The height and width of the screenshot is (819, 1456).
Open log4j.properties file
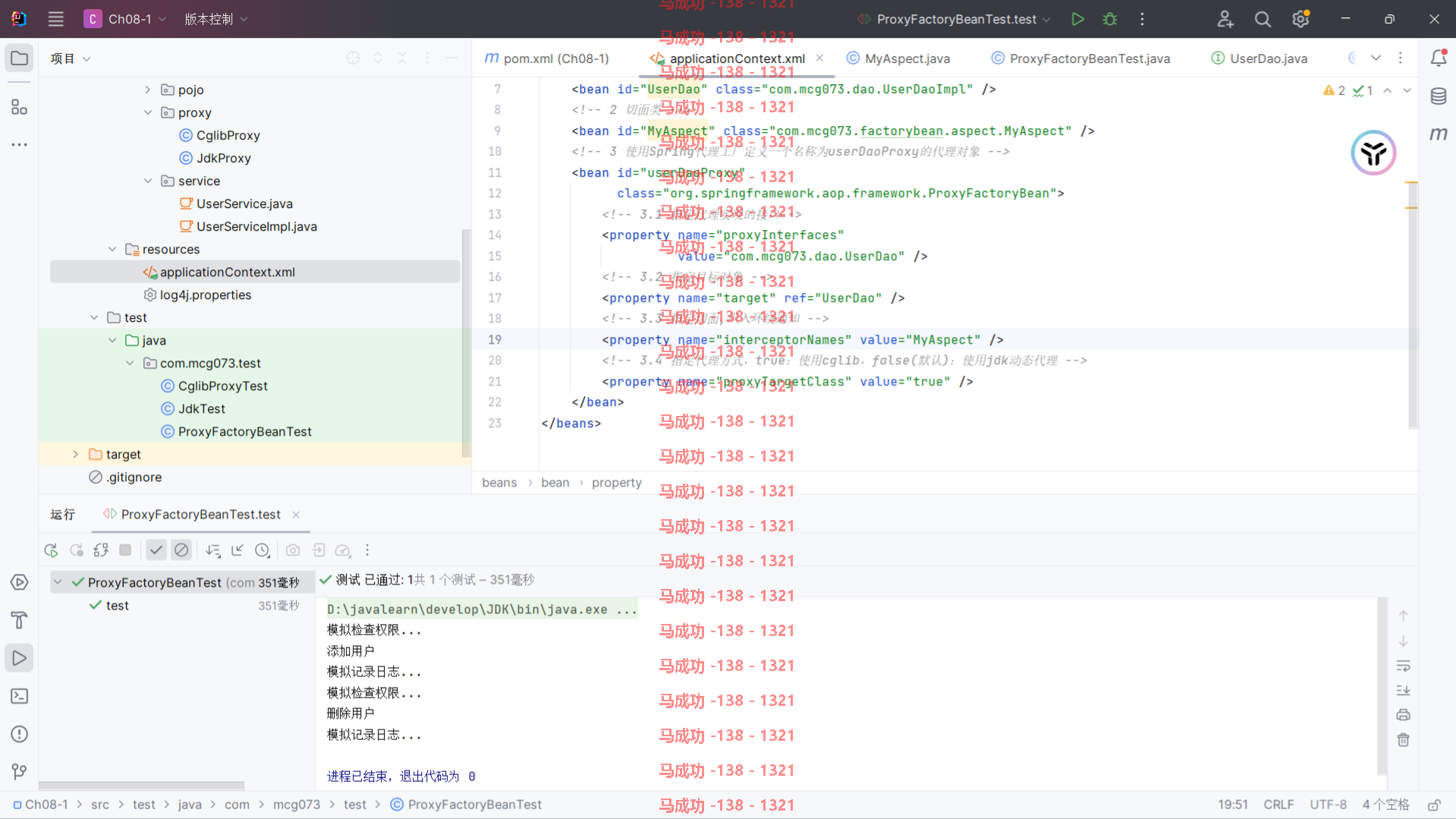pos(197,295)
